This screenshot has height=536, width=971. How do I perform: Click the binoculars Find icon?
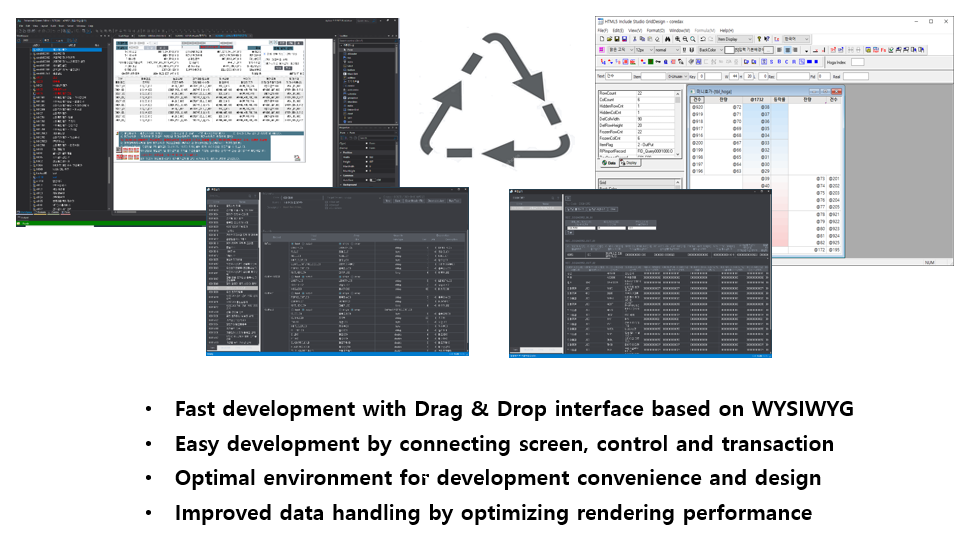click(665, 39)
